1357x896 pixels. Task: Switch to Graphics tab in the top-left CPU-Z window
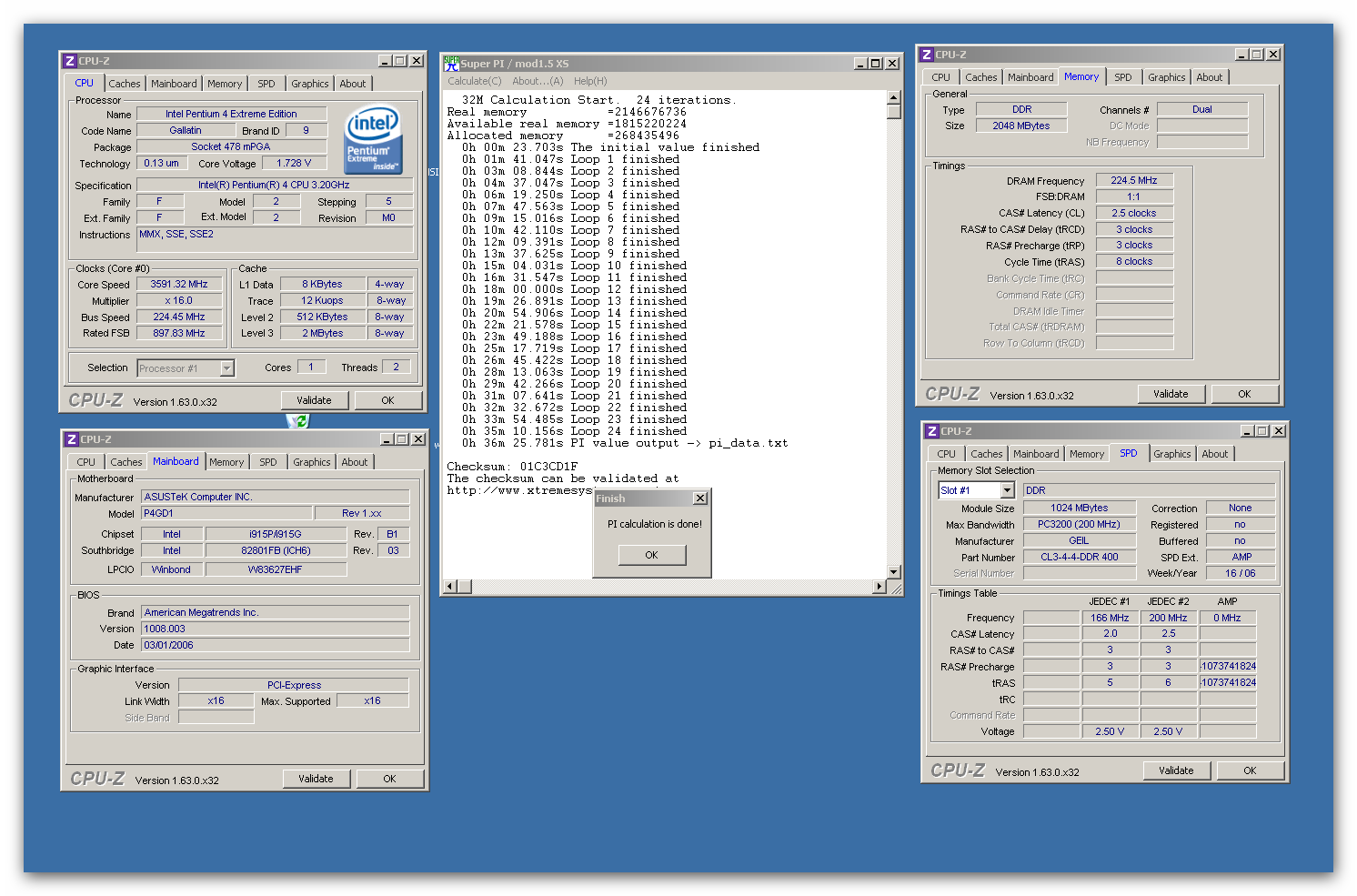[x=310, y=84]
